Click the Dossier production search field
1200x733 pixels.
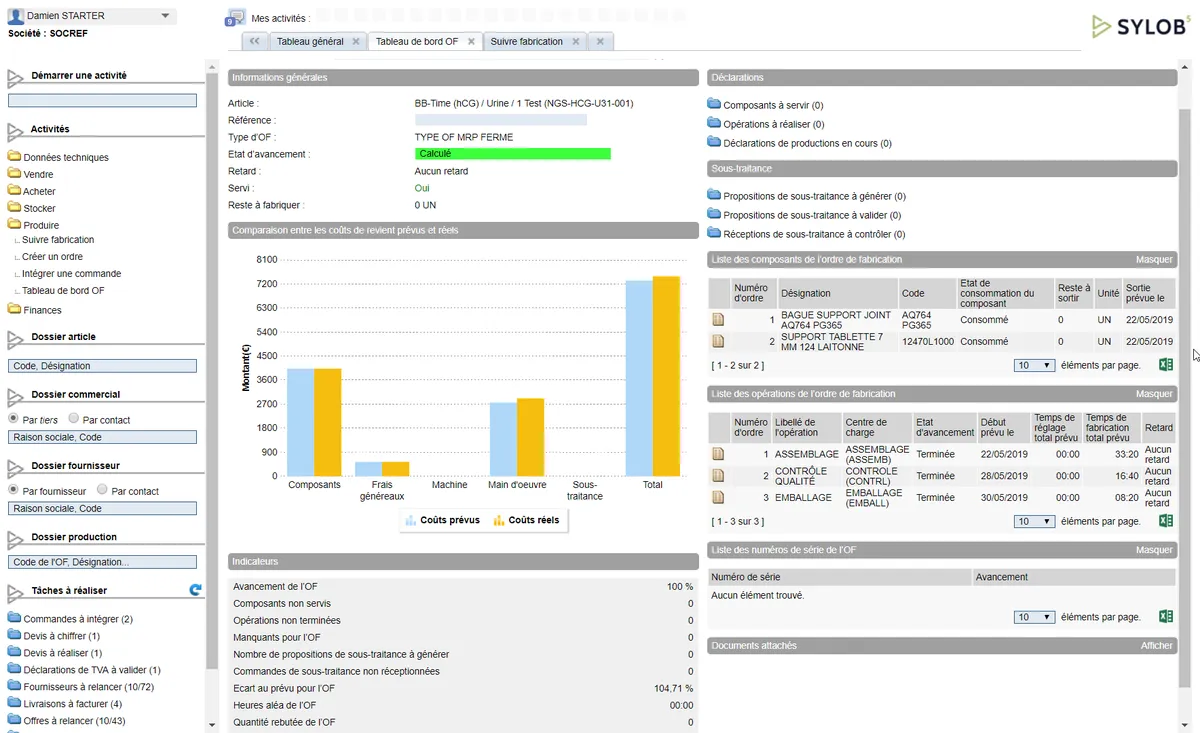click(x=102, y=562)
